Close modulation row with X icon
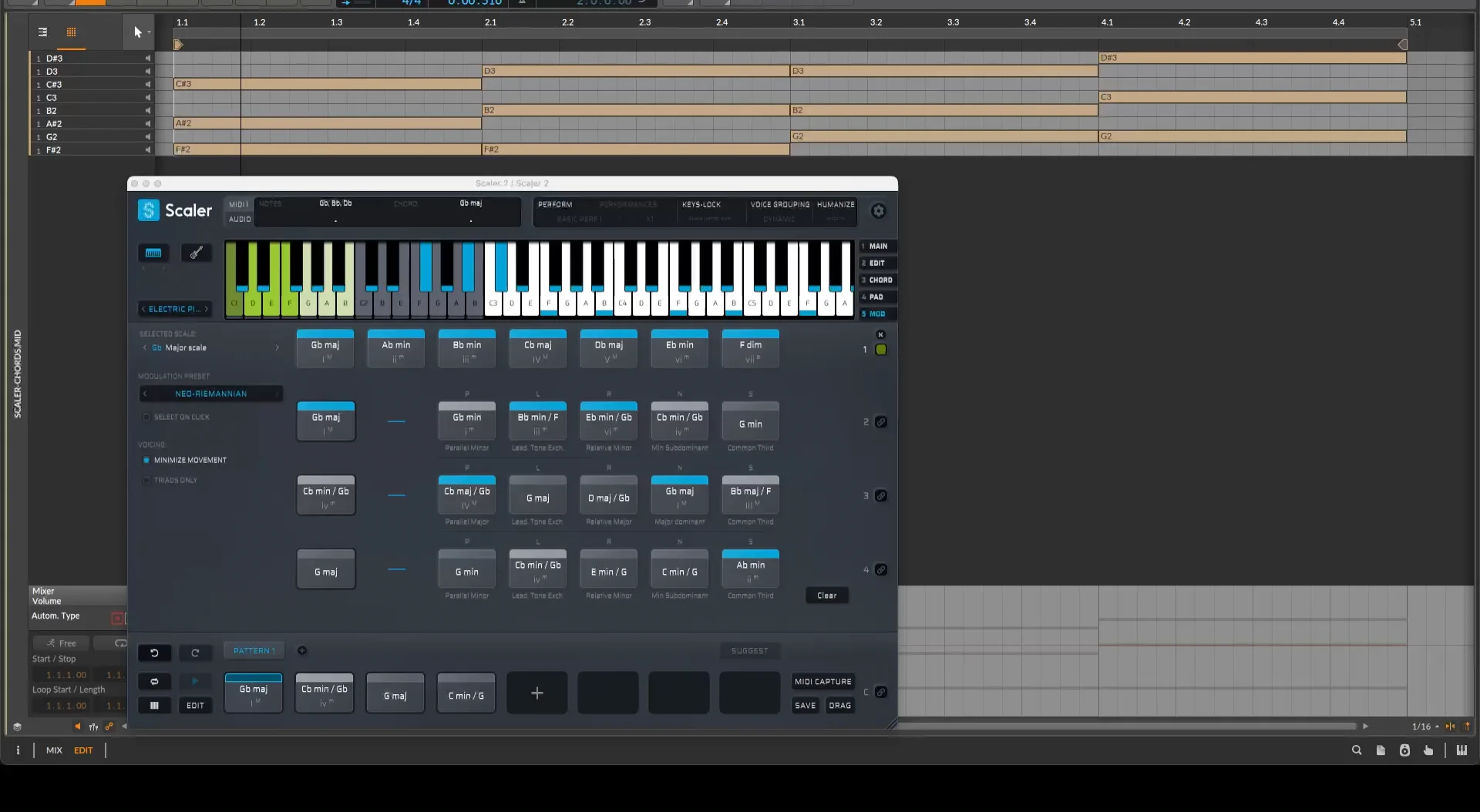Screen dimensions: 1480x812 click(880, 334)
